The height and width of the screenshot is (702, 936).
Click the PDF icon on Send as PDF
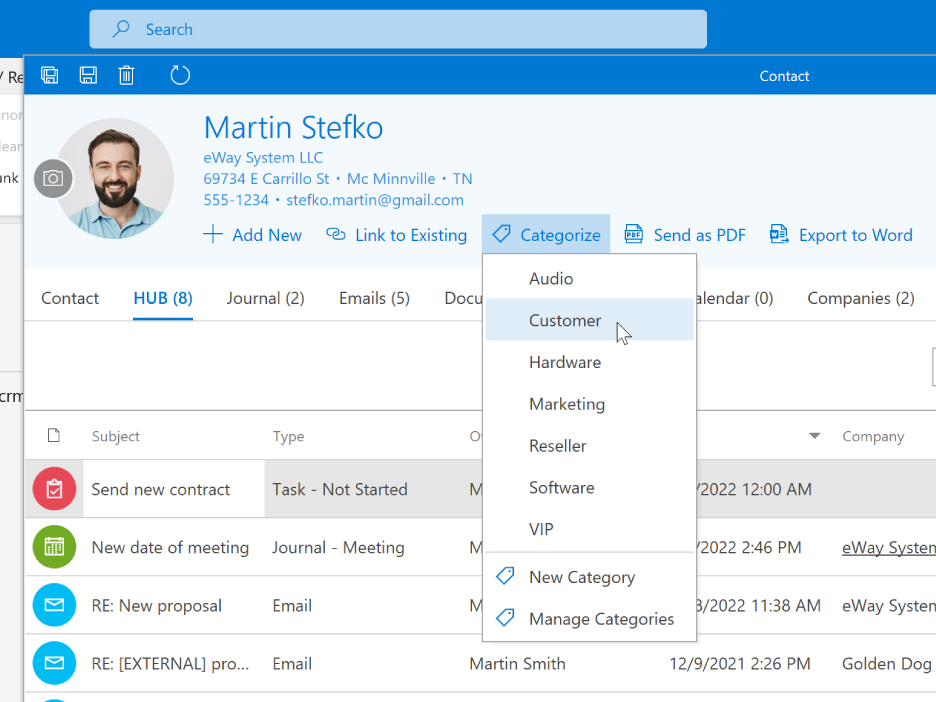coord(633,234)
